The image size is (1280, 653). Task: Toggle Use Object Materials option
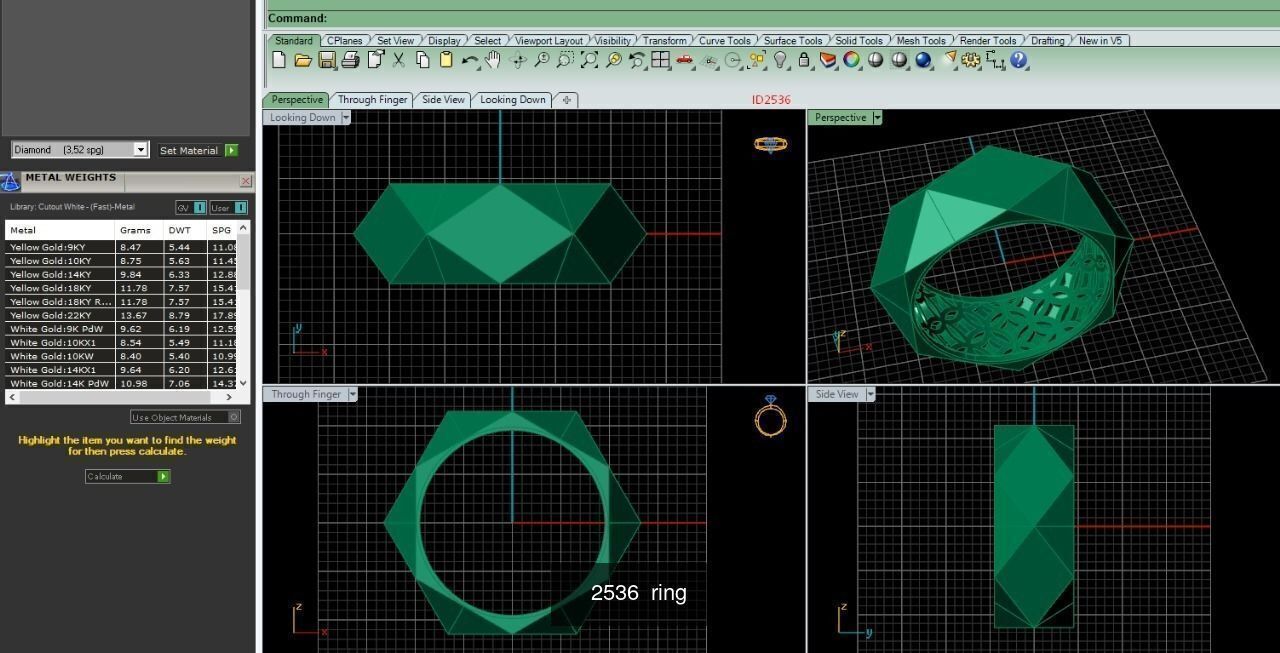point(186,417)
